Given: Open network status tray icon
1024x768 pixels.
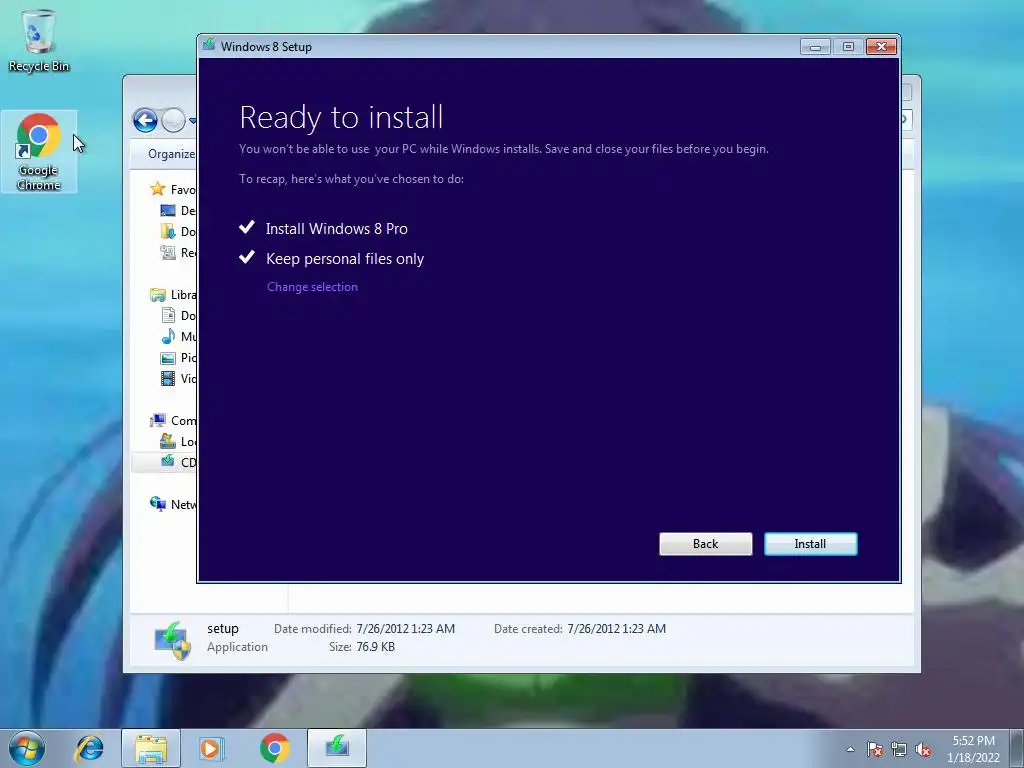Looking at the screenshot, I should 899,750.
